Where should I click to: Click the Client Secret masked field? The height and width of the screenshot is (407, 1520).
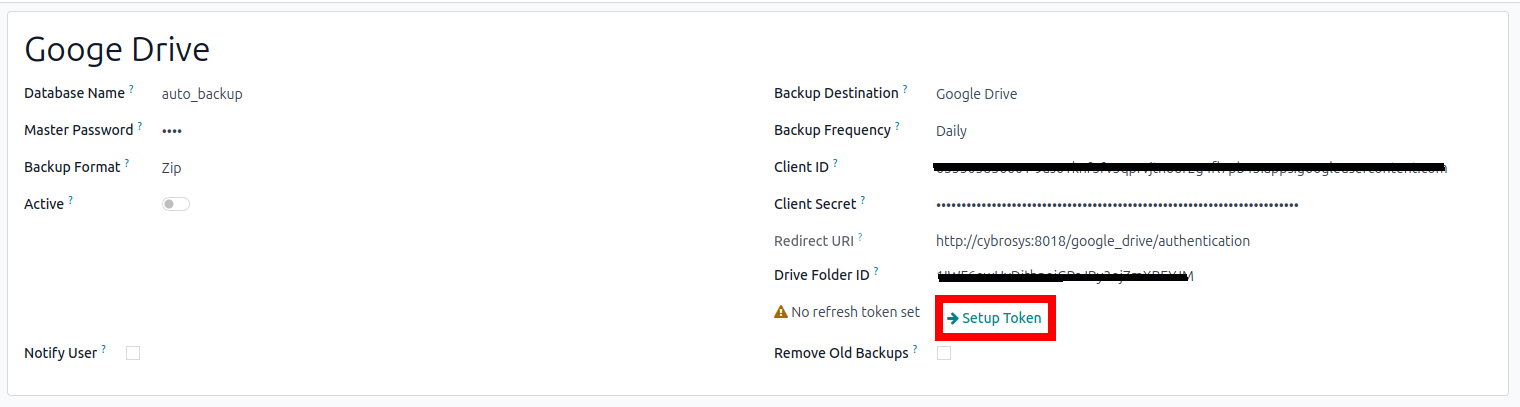click(x=1117, y=205)
